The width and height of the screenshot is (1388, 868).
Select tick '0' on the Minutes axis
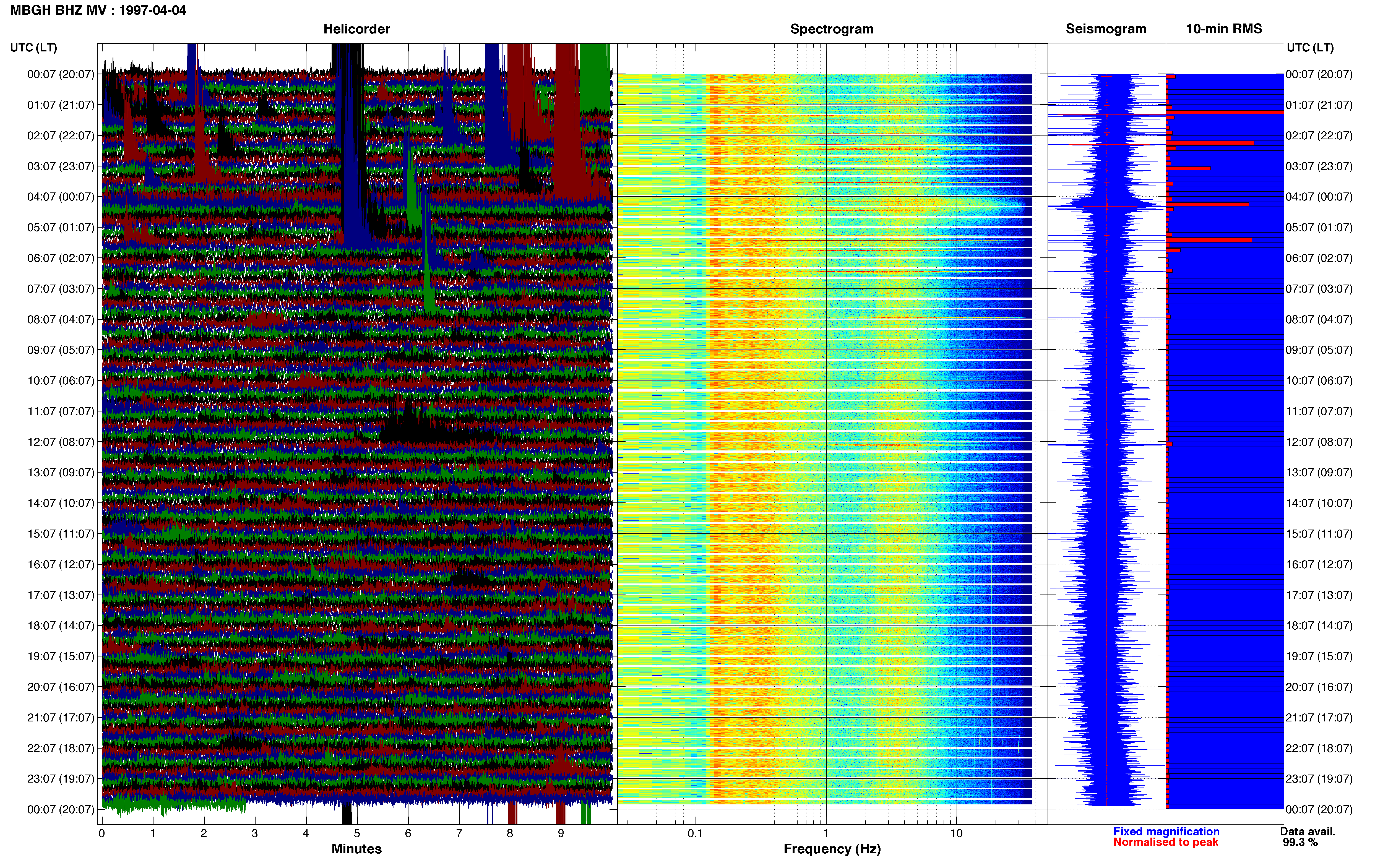coord(101,833)
